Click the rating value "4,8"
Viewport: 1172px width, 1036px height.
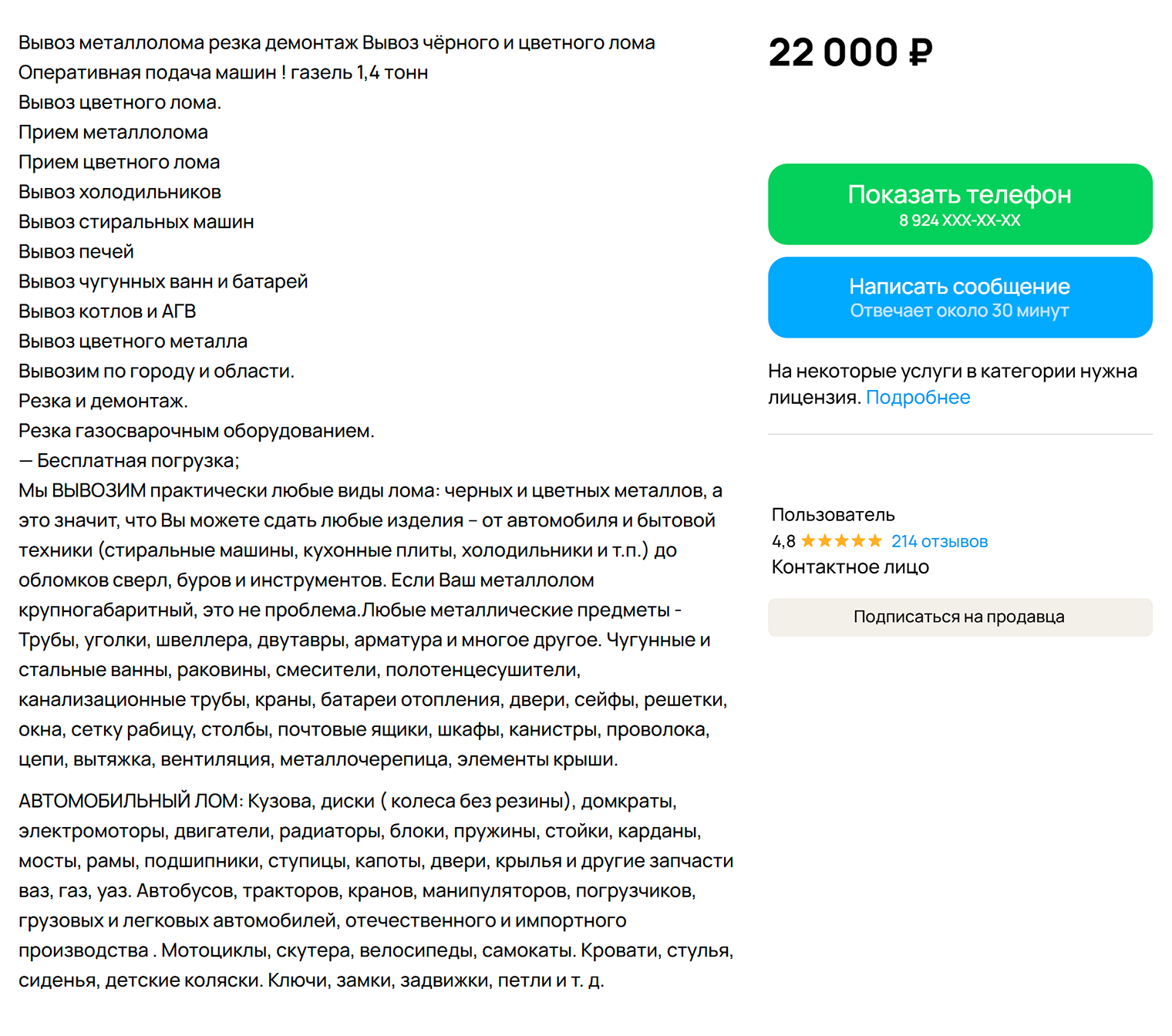pos(783,541)
